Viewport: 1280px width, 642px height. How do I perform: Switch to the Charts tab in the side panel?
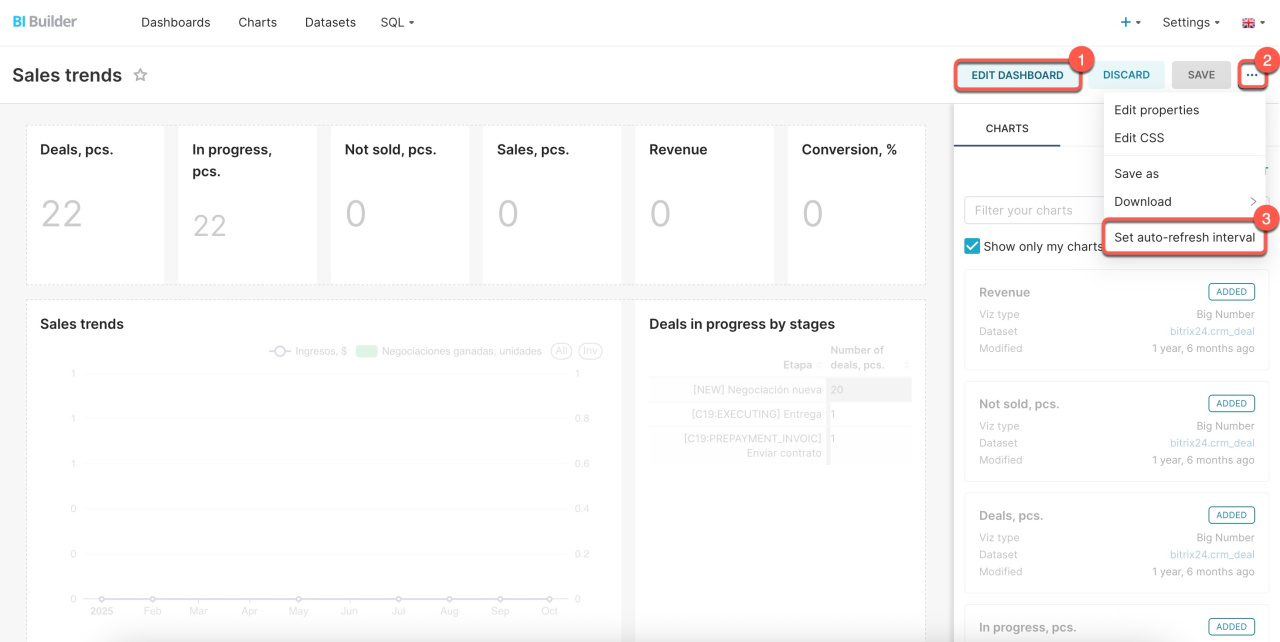(1007, 128)
